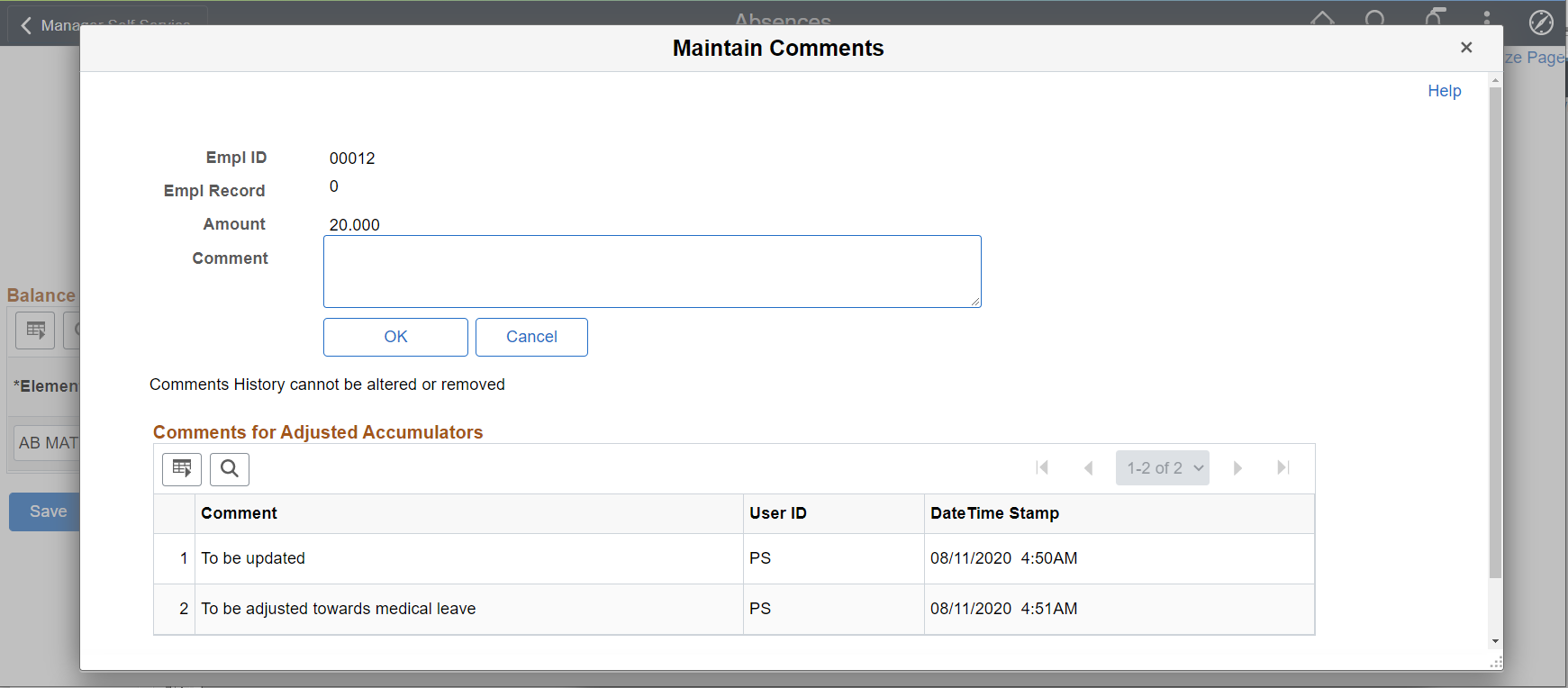
Task: Go to last page of comments grid
Action: click(1283, 467)
